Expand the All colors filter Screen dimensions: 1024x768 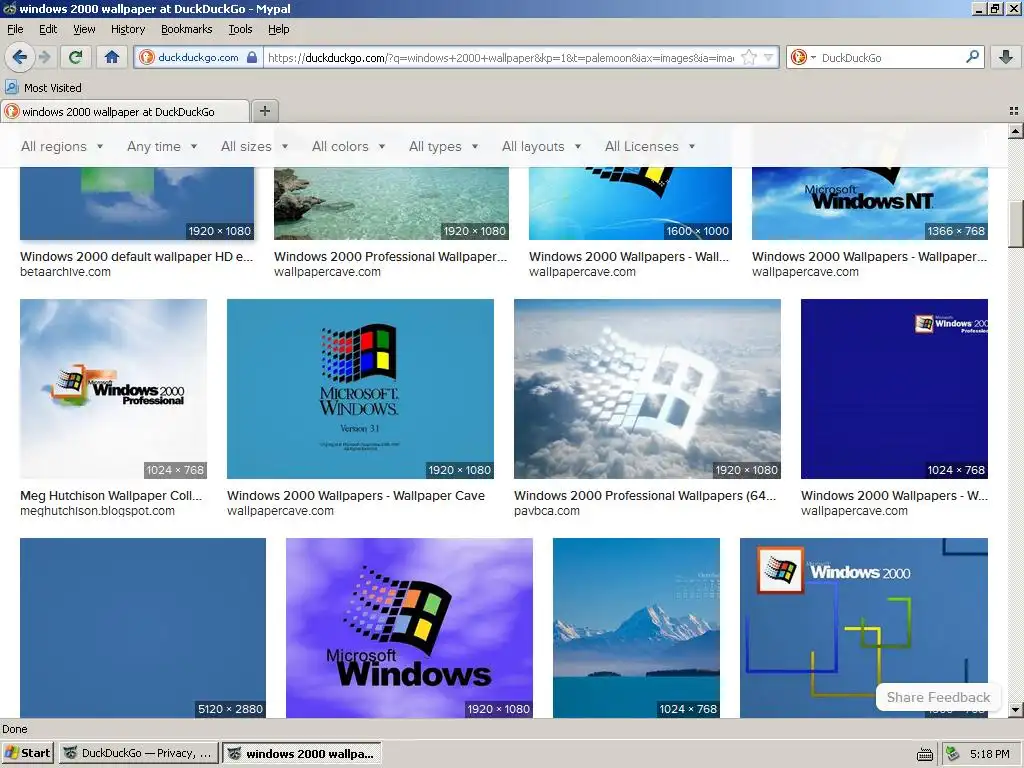point(348,146)
